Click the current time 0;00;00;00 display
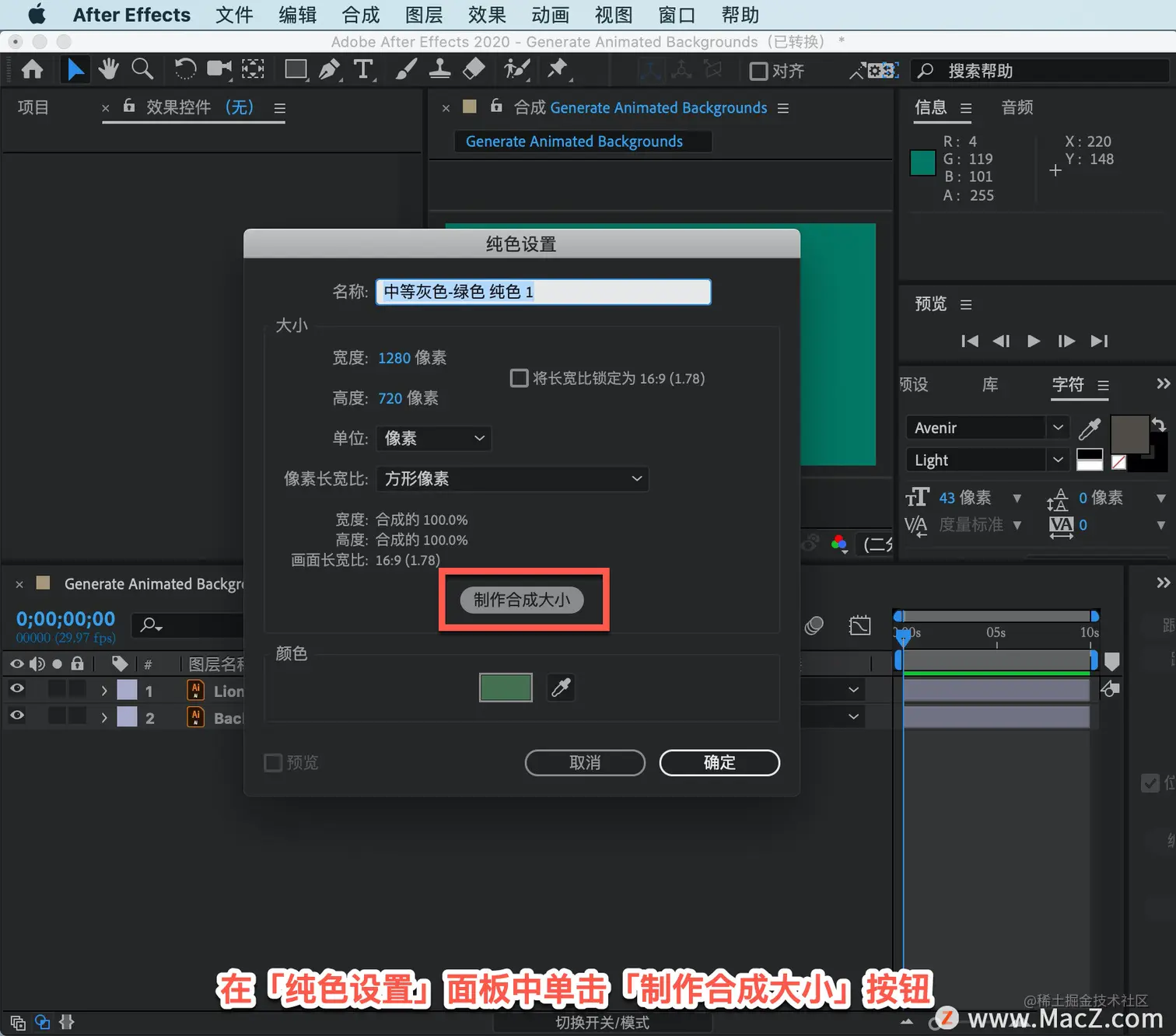 point(65,619)
